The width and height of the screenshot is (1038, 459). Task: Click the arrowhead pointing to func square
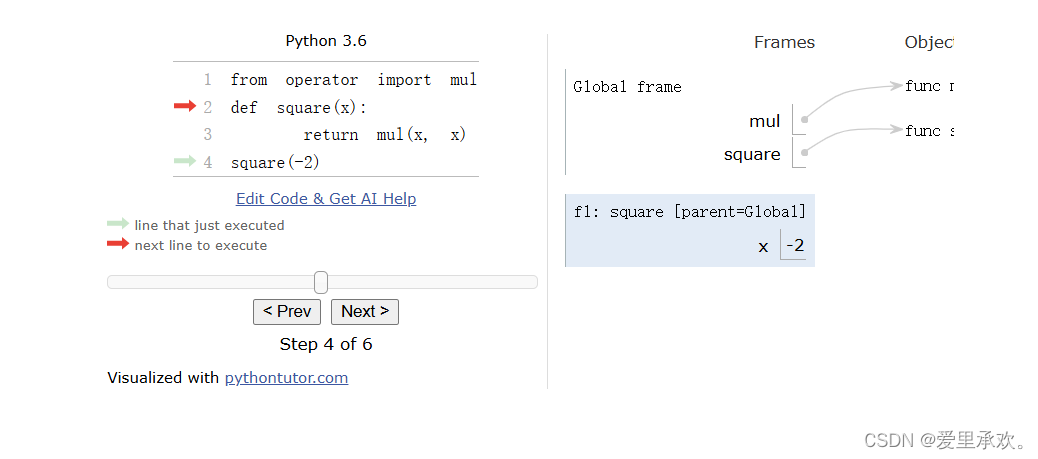896,130
